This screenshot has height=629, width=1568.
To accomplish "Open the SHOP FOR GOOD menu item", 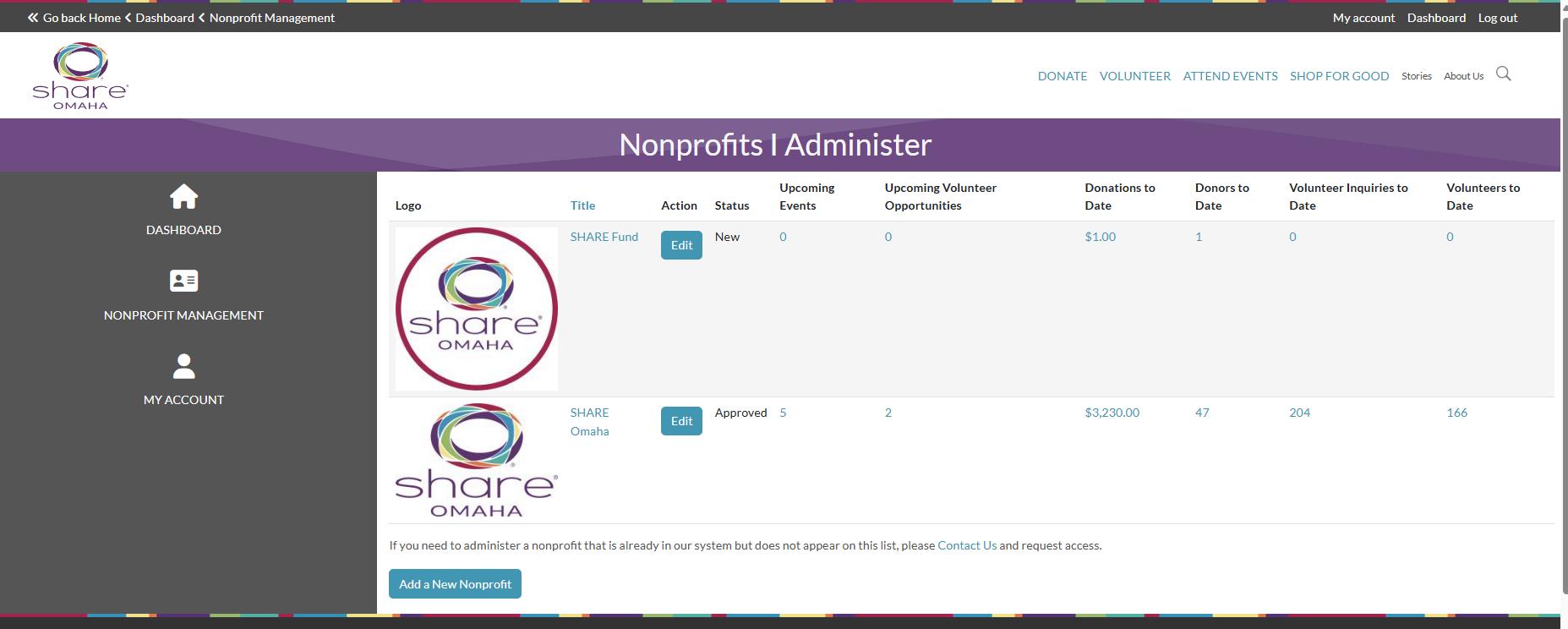I will tap(1339, 76).
